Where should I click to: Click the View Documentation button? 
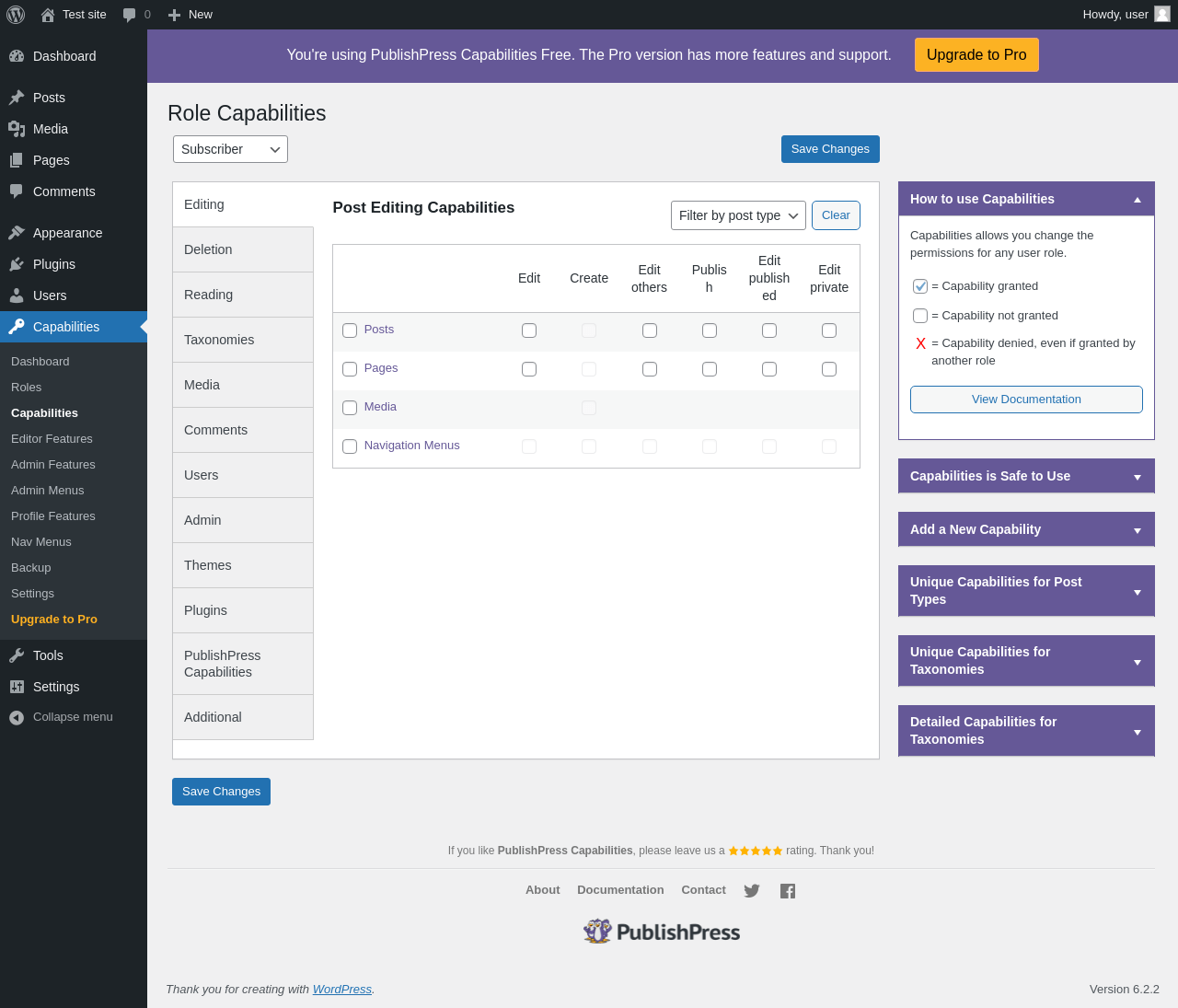(1026, 400)
